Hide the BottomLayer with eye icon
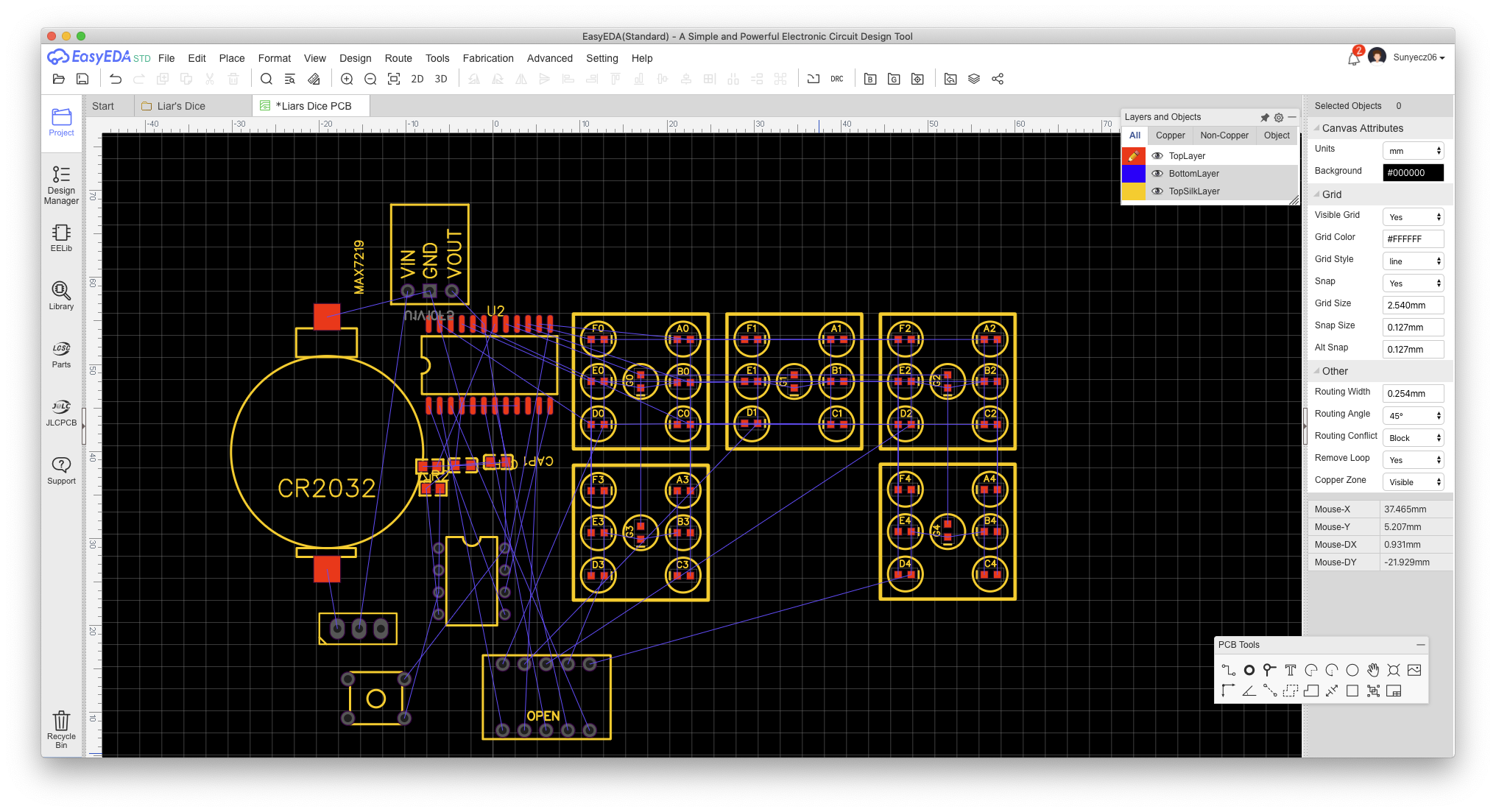This screenshot has height=812, width=1496. coord(1157,174)
